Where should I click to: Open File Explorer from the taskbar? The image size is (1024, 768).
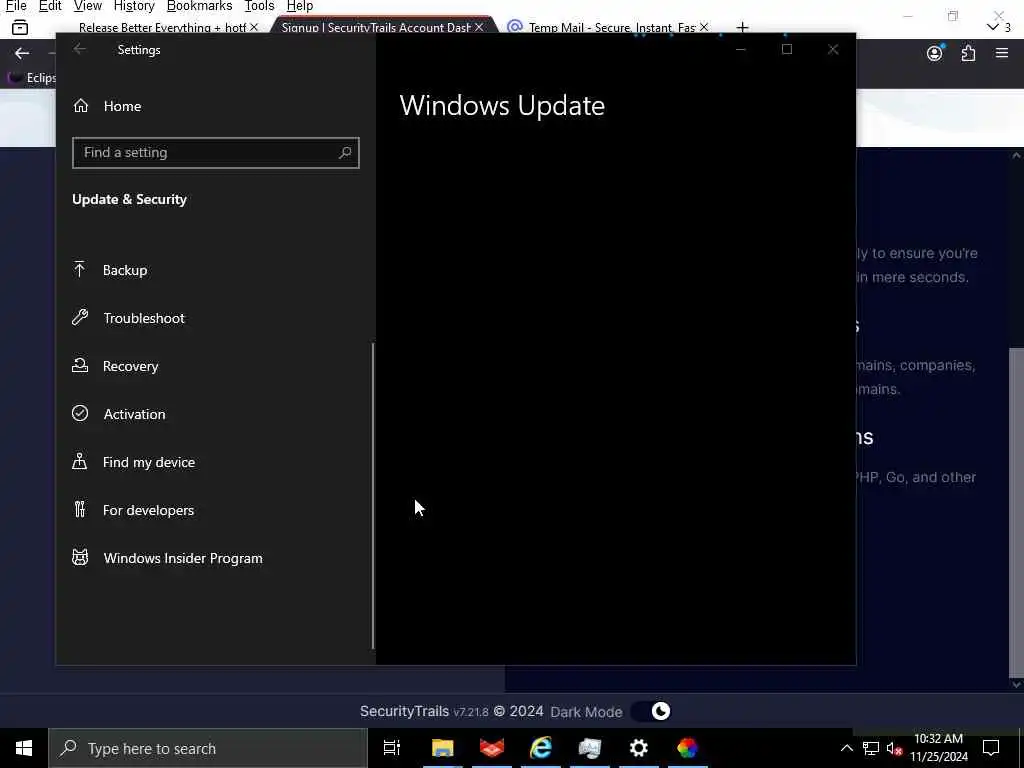tap(442, 748)
